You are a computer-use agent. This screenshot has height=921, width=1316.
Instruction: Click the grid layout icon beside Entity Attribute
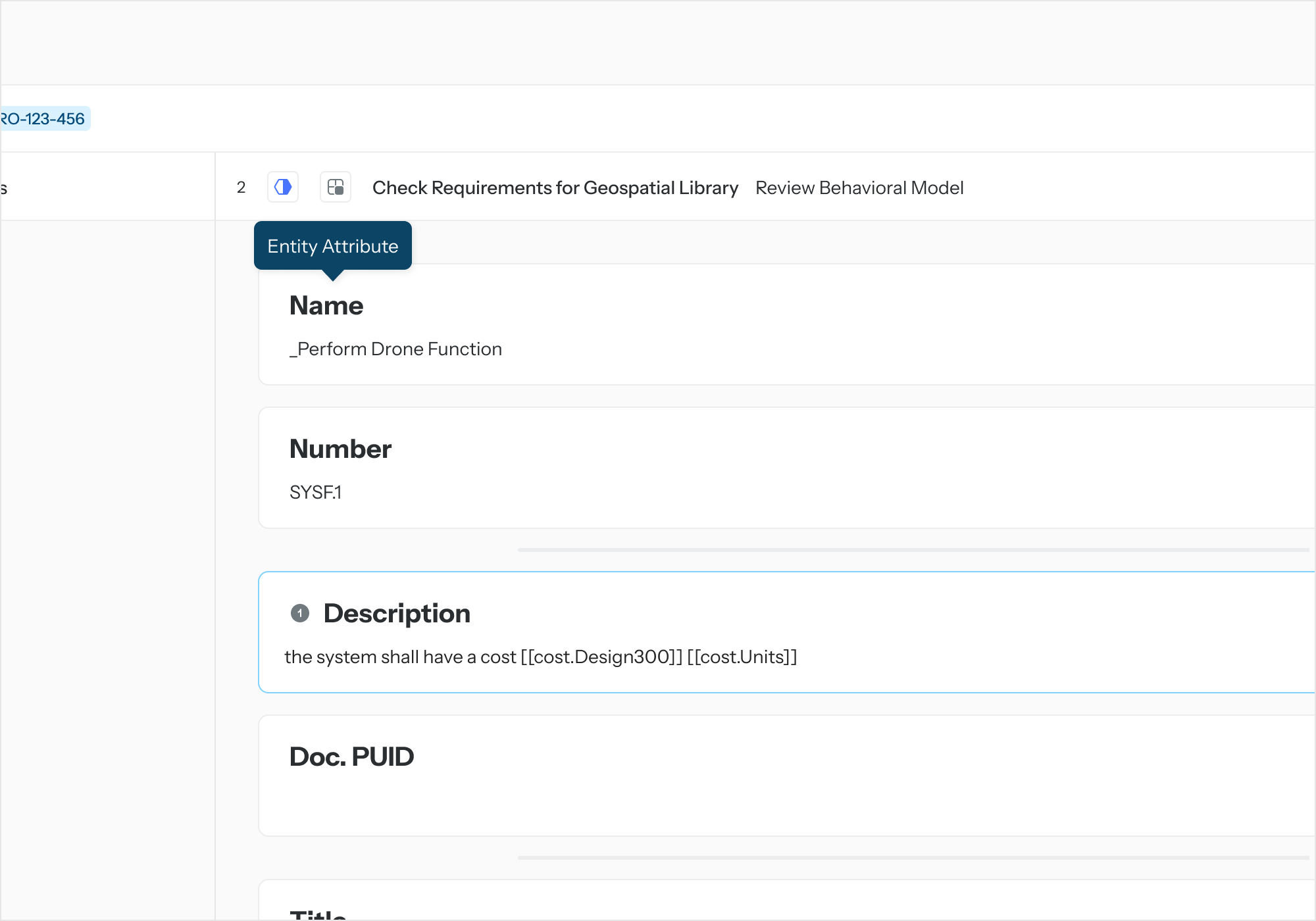[336, 187]
